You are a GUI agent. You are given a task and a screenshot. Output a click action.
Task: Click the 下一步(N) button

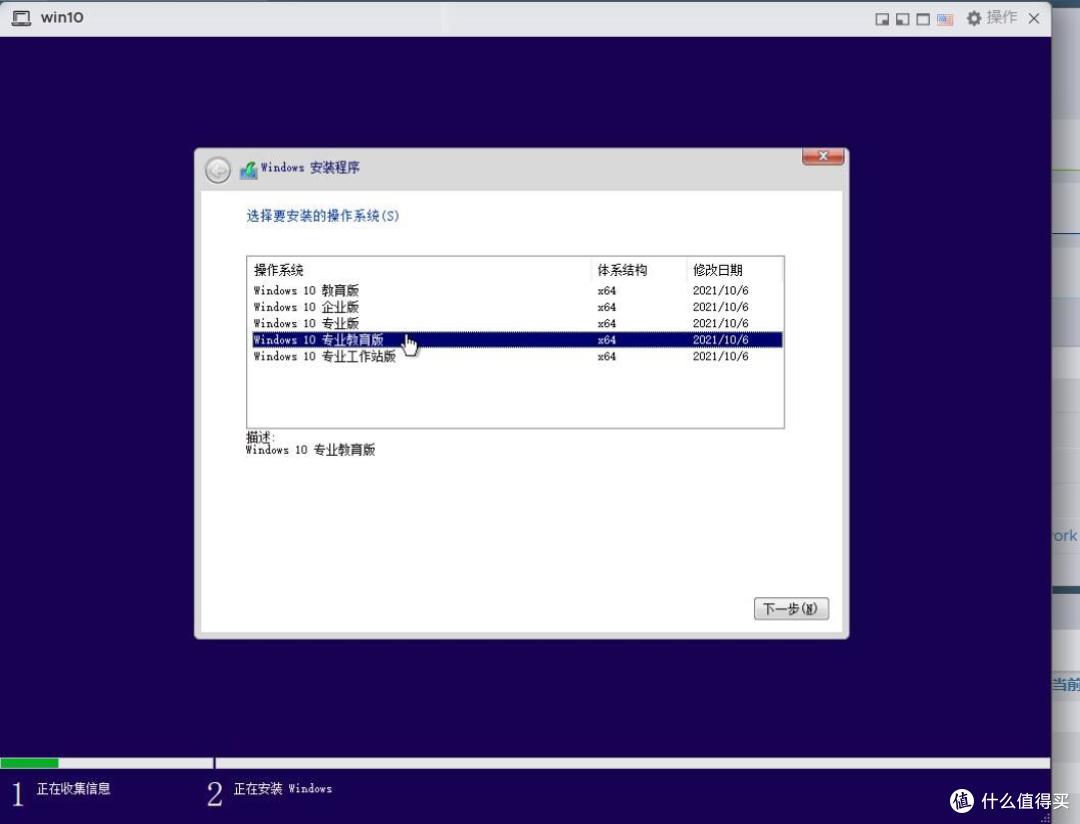click(791, 608)
